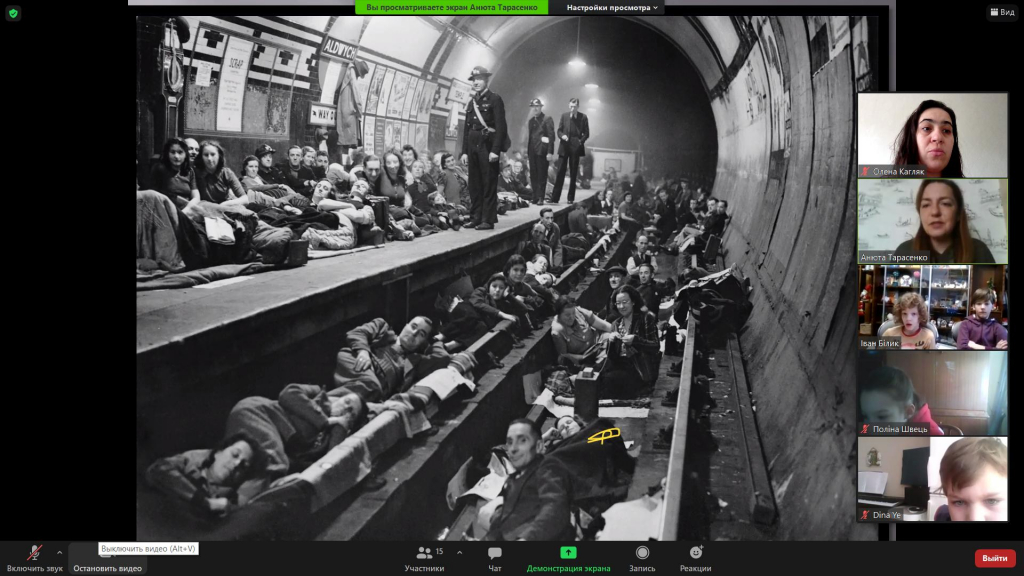Click muted mic icon on Dina Ye tile
Viewport: 1024px width, 576px height.
pyautogui.click(x=865, y=515)
